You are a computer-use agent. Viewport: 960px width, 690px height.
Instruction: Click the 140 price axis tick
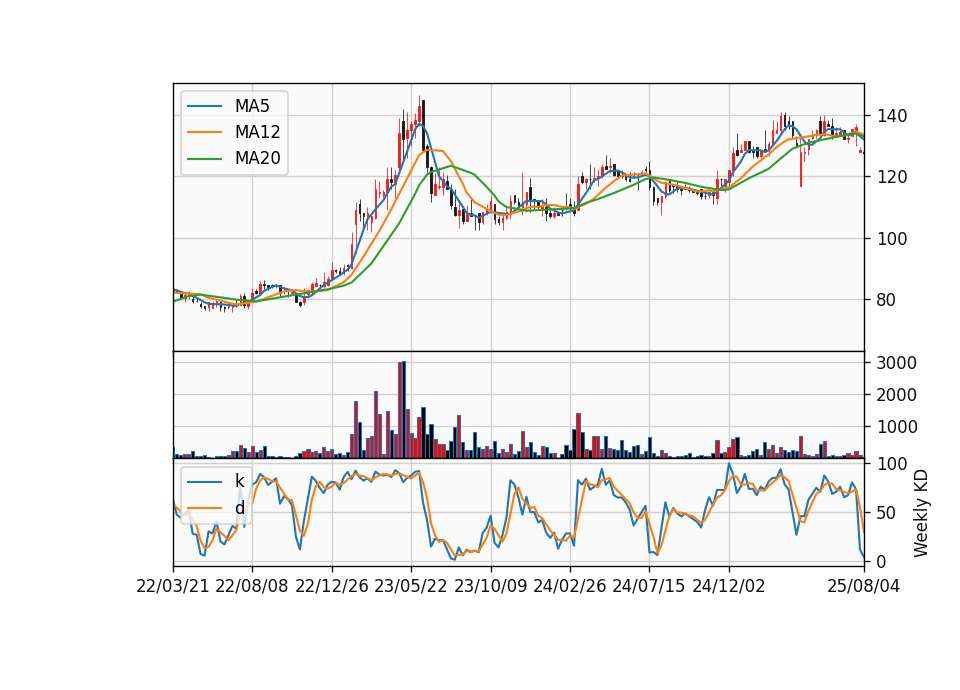click(x=891, y=116)
